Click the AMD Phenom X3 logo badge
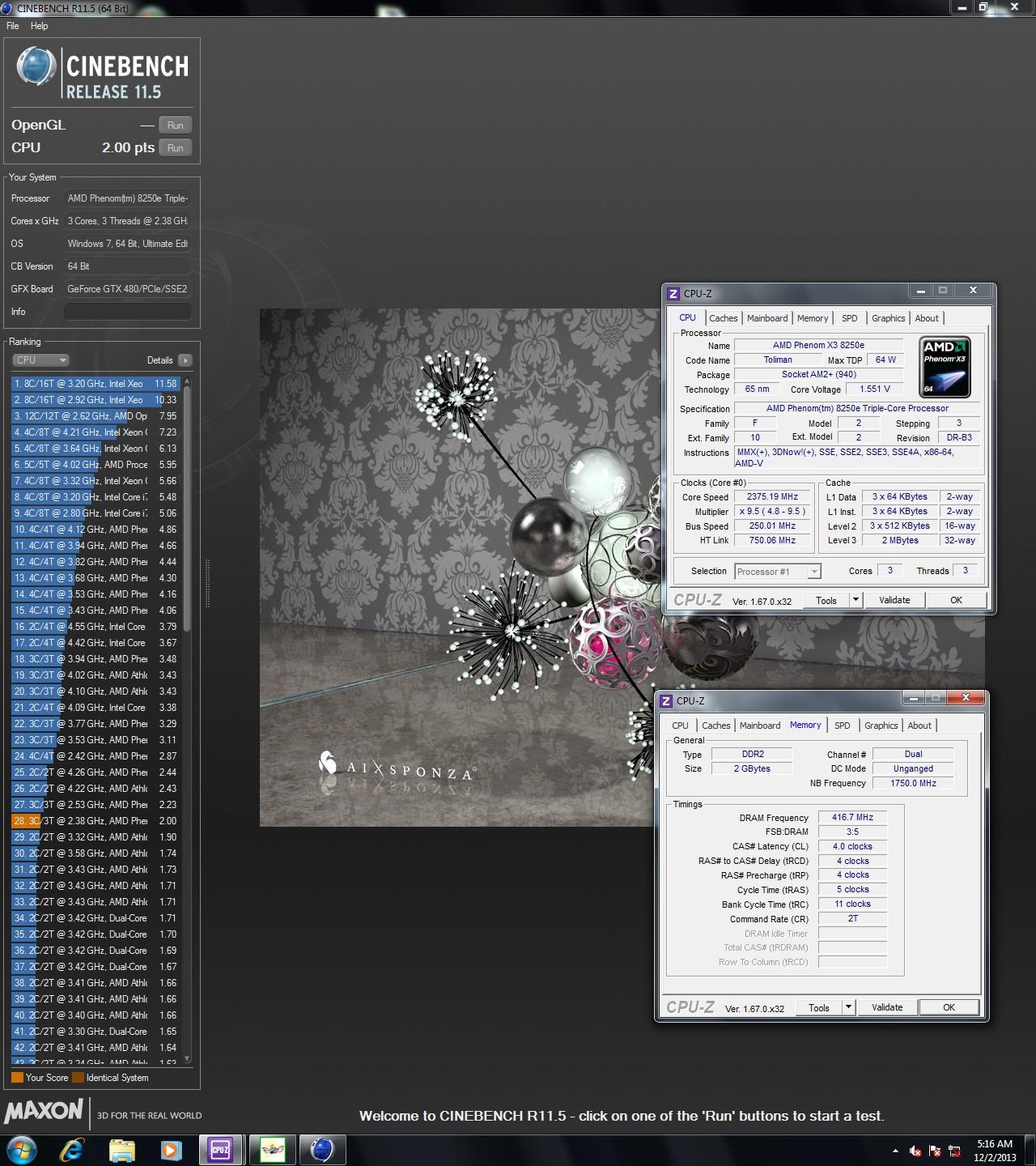Screen dimensions: 1036x1166 click(945, 368)
